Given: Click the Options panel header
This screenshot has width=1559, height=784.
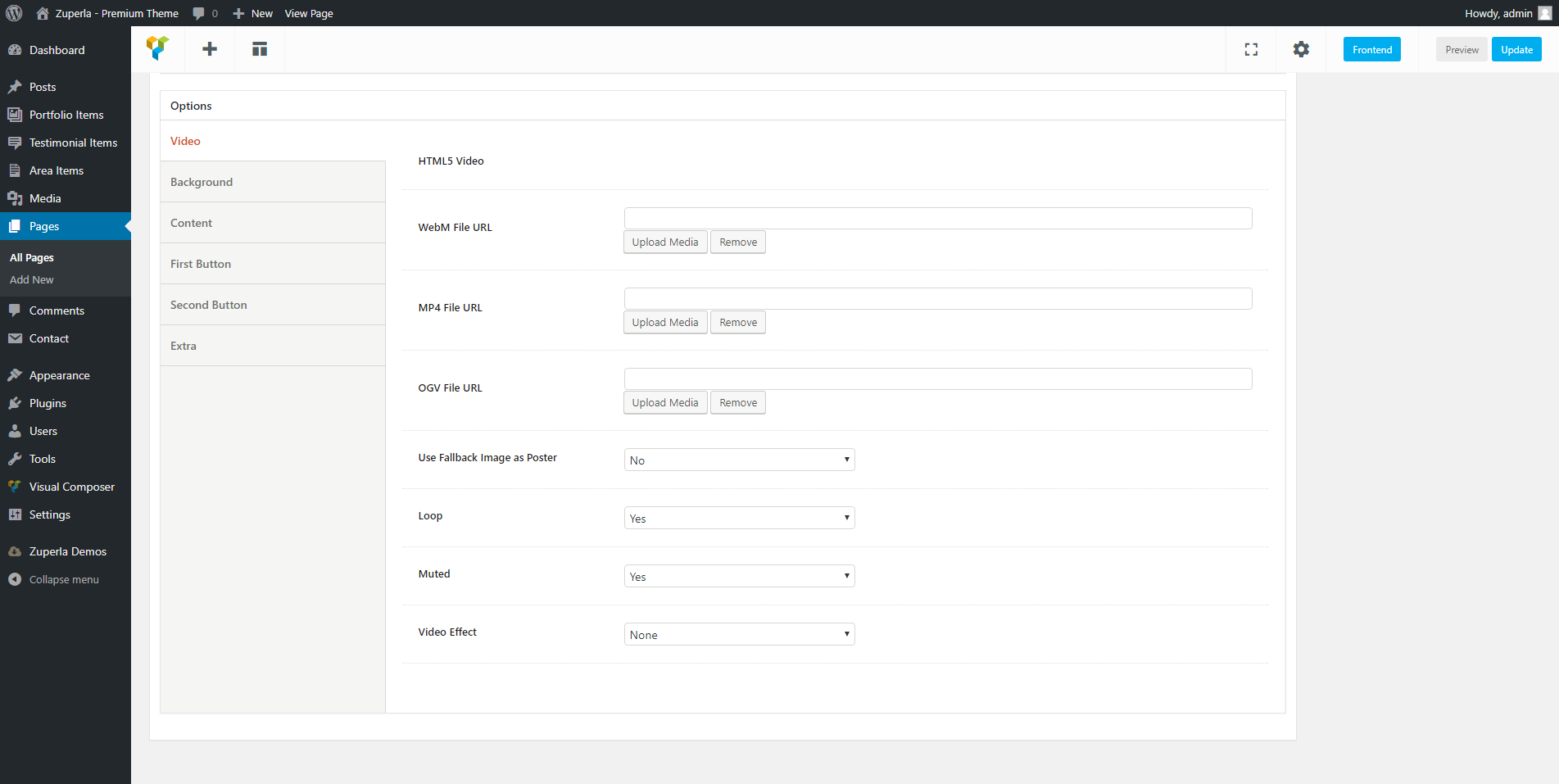Looking at the screenshot, I should pyautogui.click(x=723, y=106).
